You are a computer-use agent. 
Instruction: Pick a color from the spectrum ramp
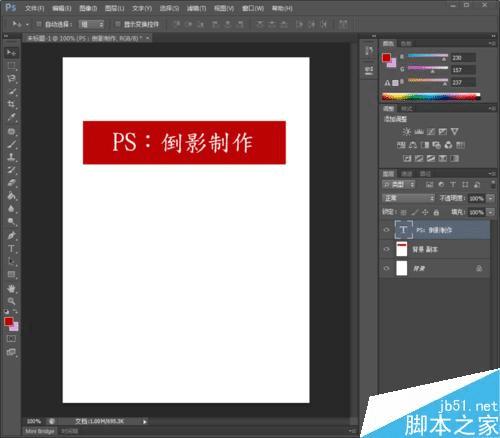tap(431, 97)
